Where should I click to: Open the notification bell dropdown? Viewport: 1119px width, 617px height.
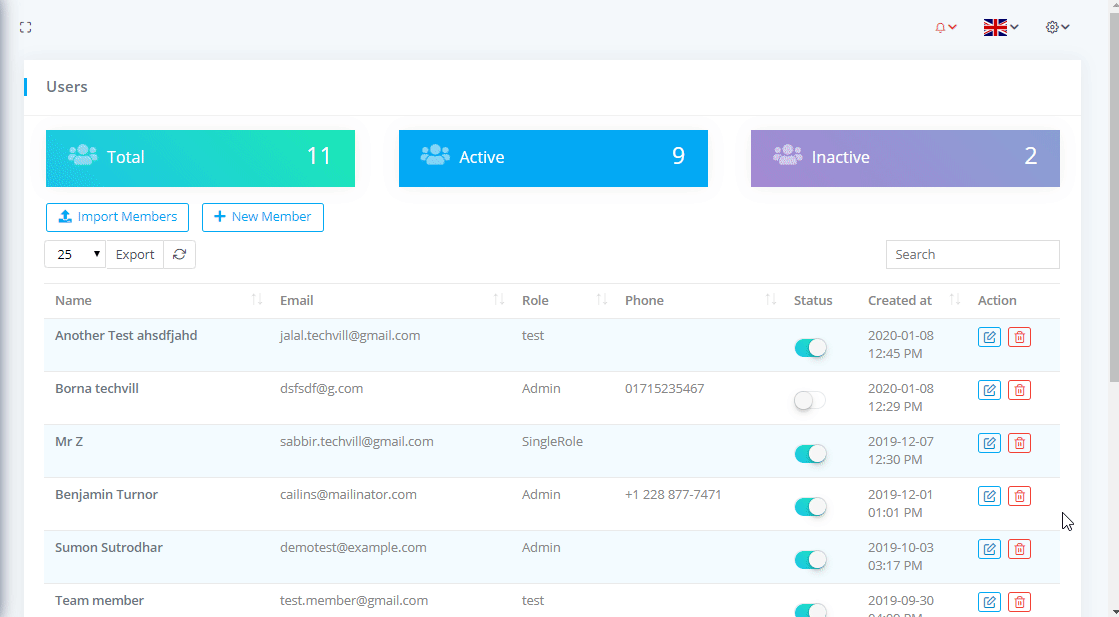(945, 28)
